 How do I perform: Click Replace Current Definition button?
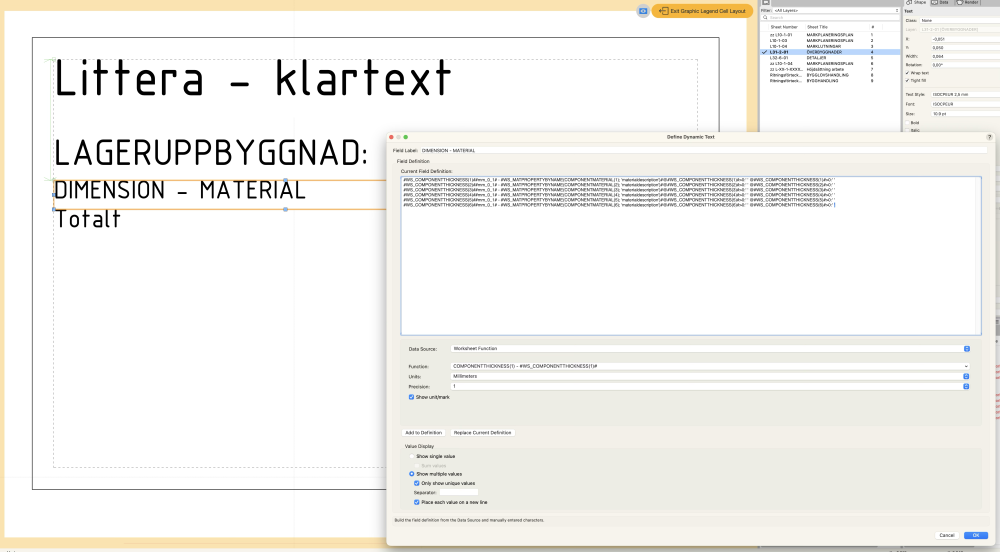(482, 432)
